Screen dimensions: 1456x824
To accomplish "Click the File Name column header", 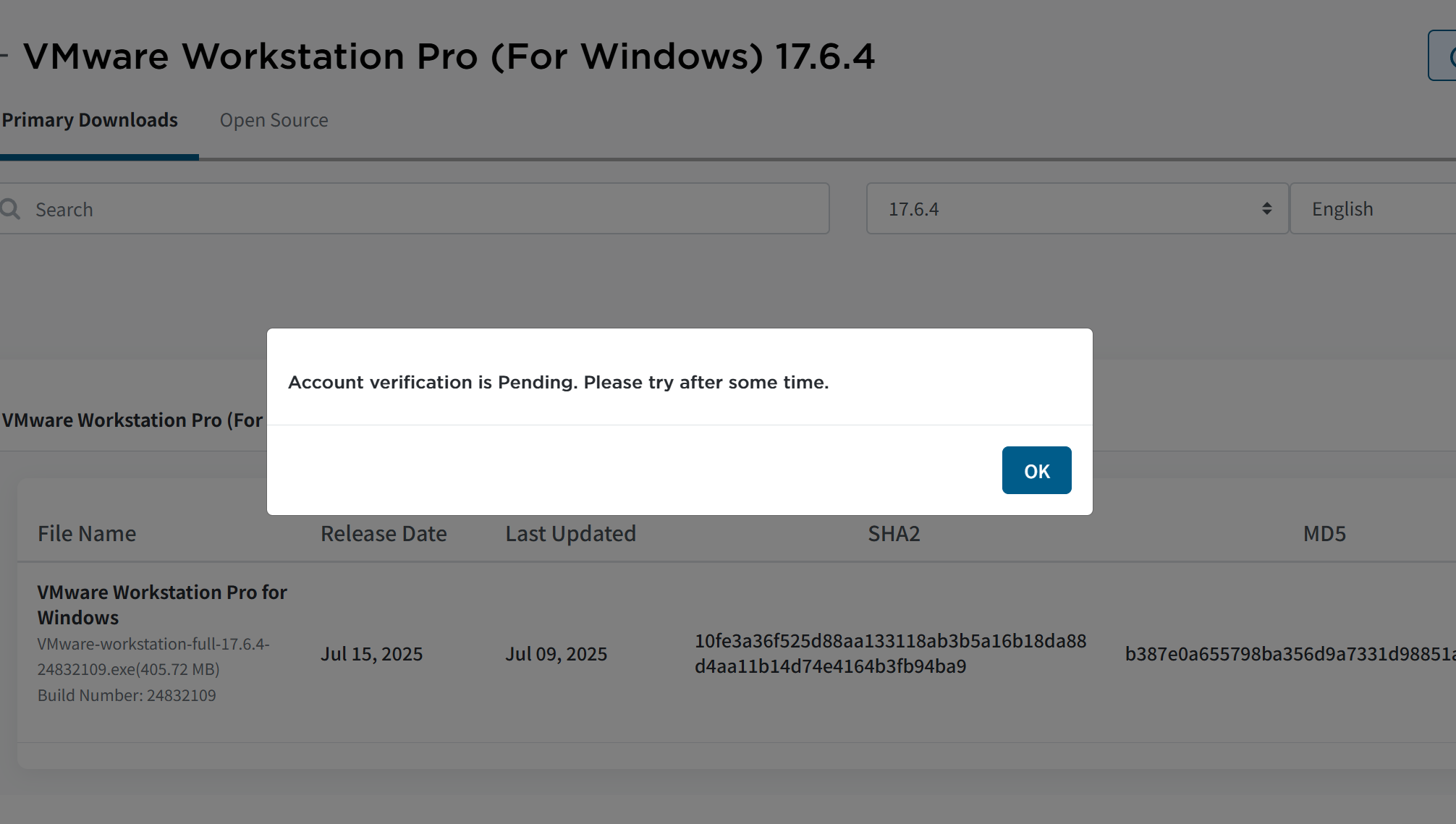I will coord(87,533).
